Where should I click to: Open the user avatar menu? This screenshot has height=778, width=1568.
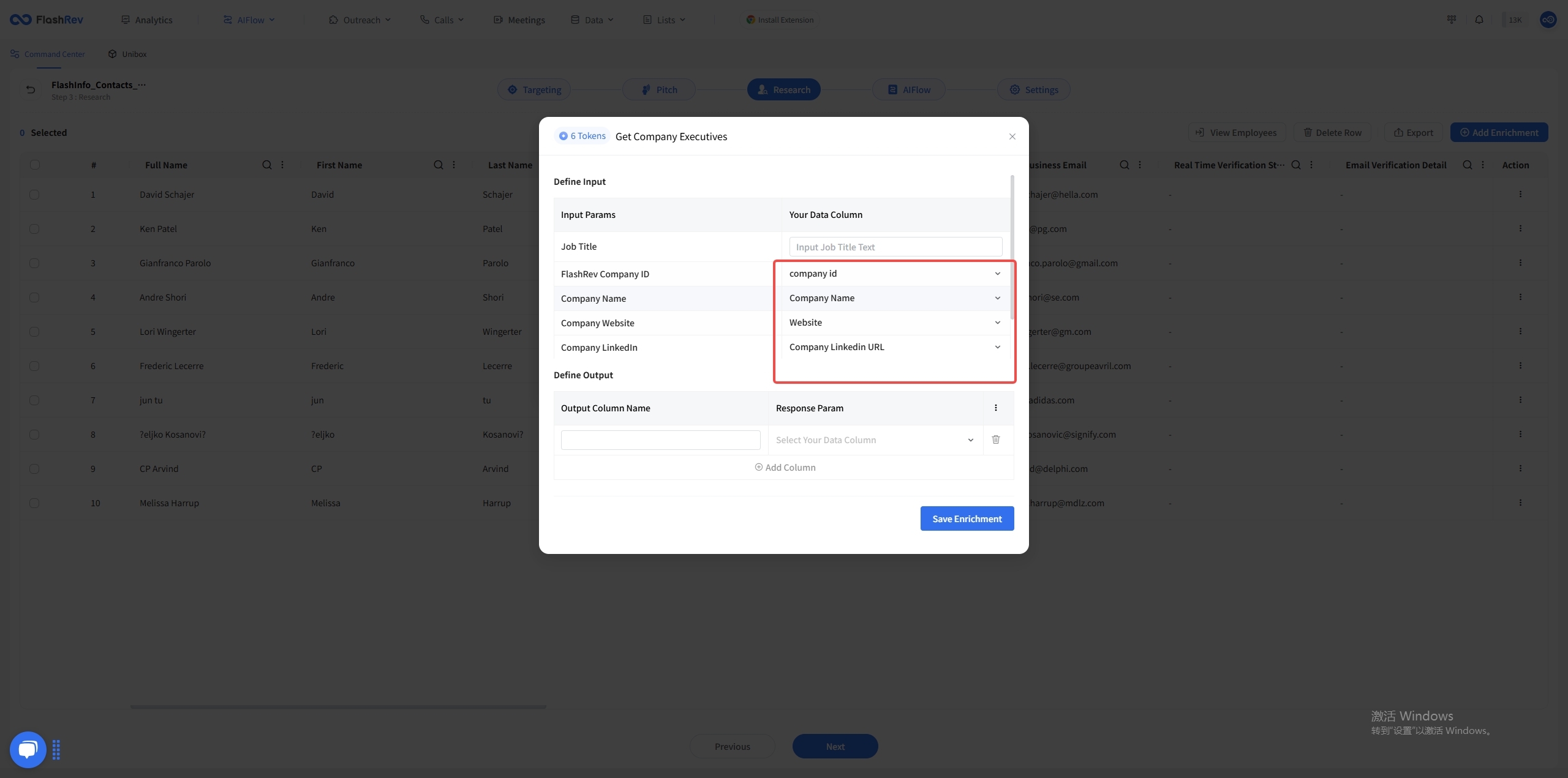tap(1548, 20)
